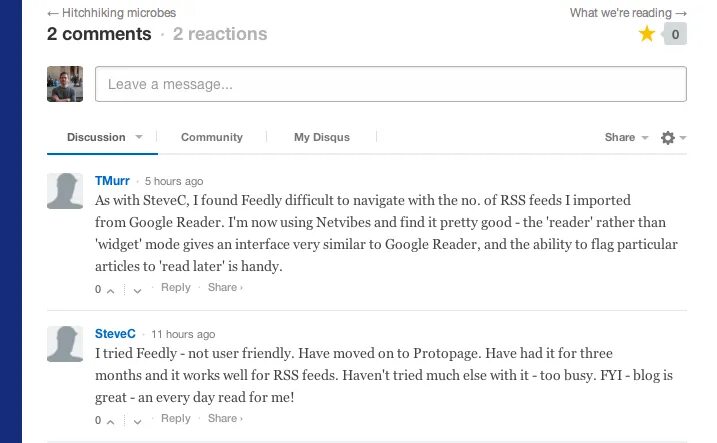The height and width of the screenshot is (443, 717).
Task: Upvote SteveC's comment
Action: (110, 420)
